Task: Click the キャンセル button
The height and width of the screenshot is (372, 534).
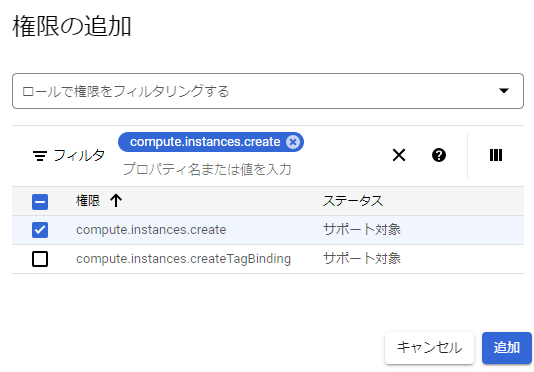Action: [x=429, y=347]
